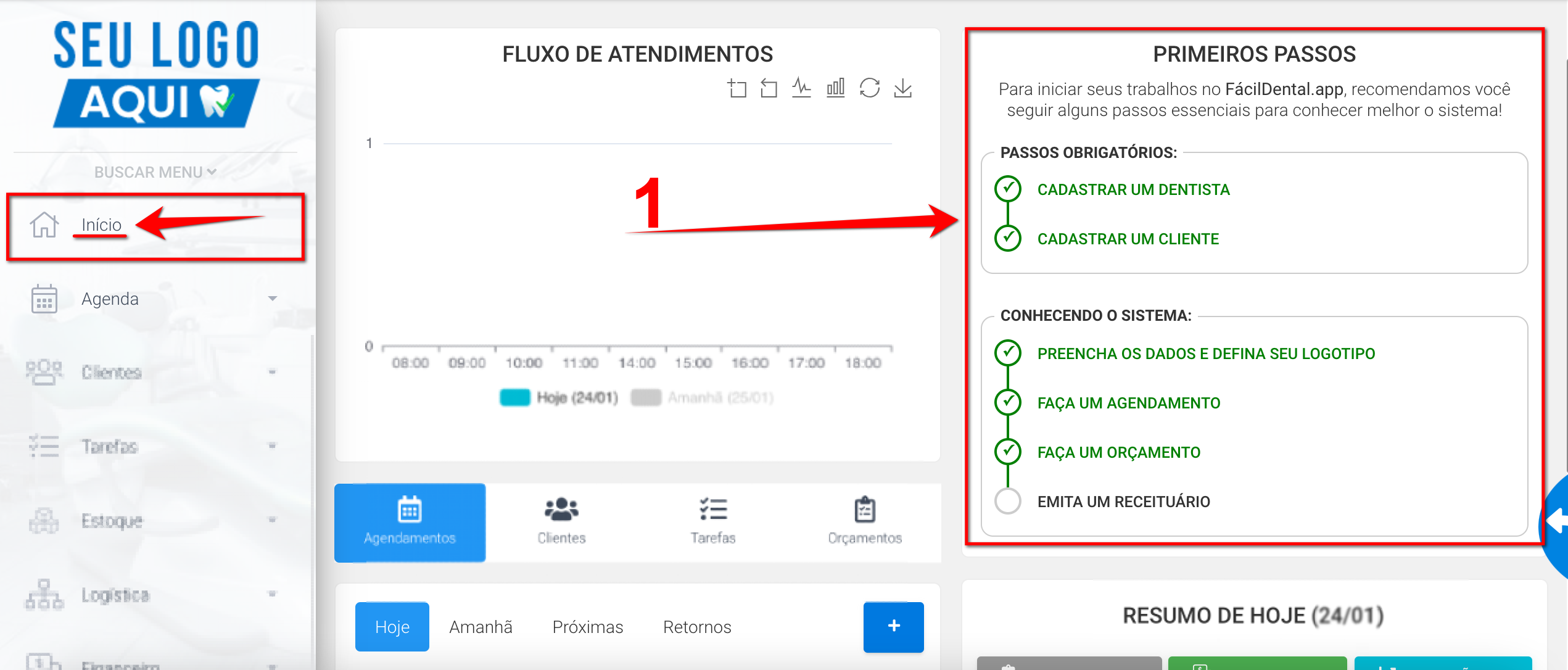Screen dimensions: 1568x670
Task: Switch chart to line view icon
Action: (x=801, y=88)
